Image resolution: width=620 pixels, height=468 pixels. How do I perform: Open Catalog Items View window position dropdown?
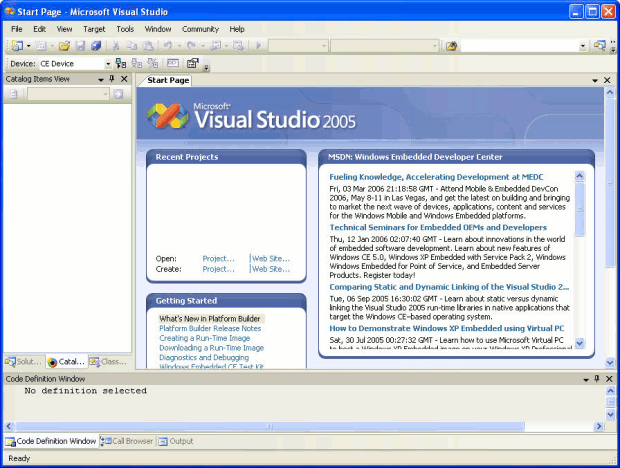coord(101,79)
